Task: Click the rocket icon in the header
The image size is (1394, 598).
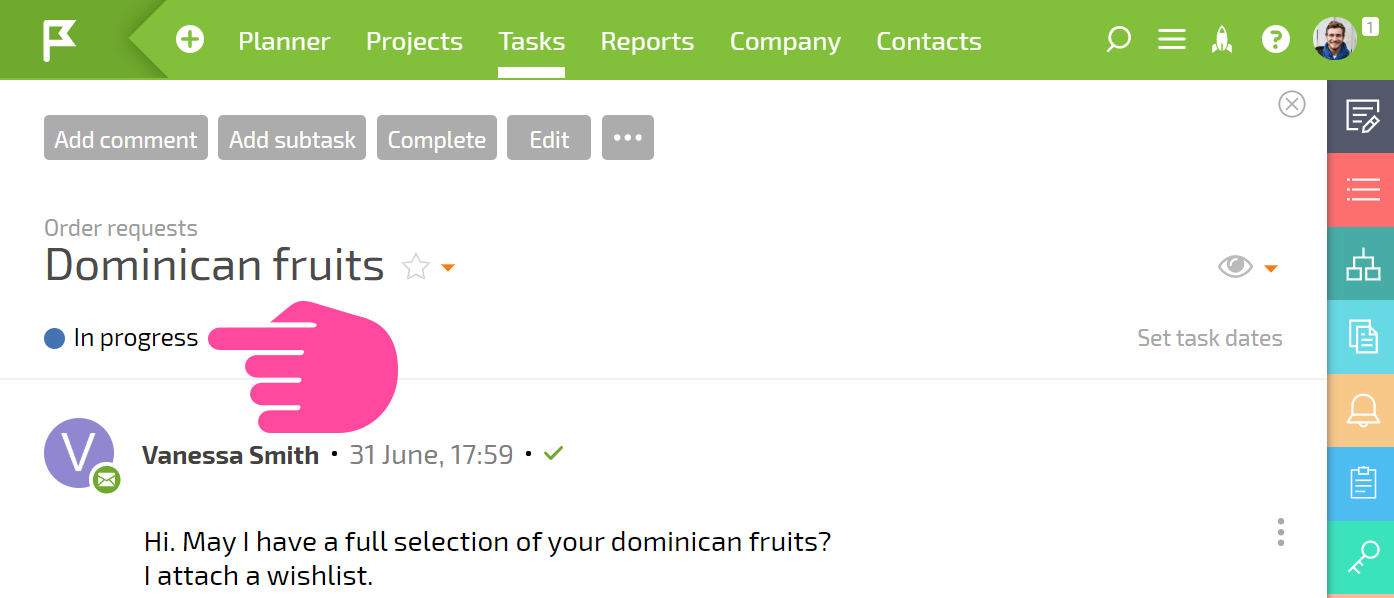Action: pyautogui.click(x=1222, y=40)
